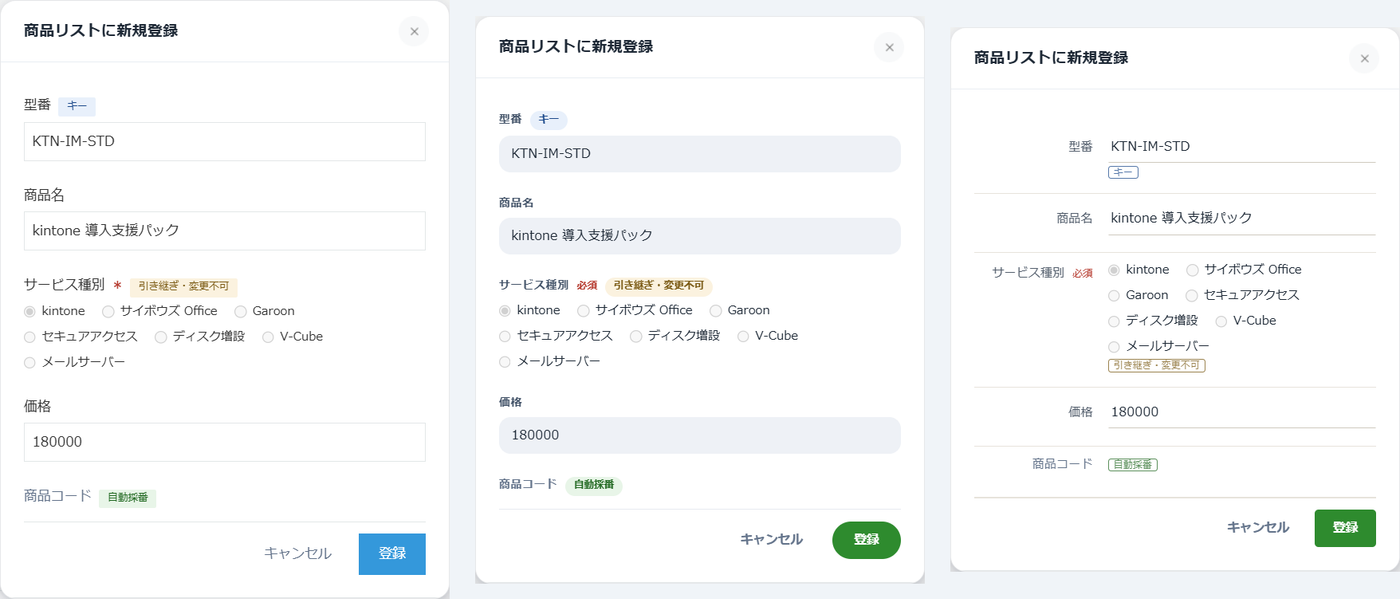Click 自動採番 badge in middle dialog
Image resolution: width=1400 pixels, height=599 pixels.
click(x=594, y=486)
